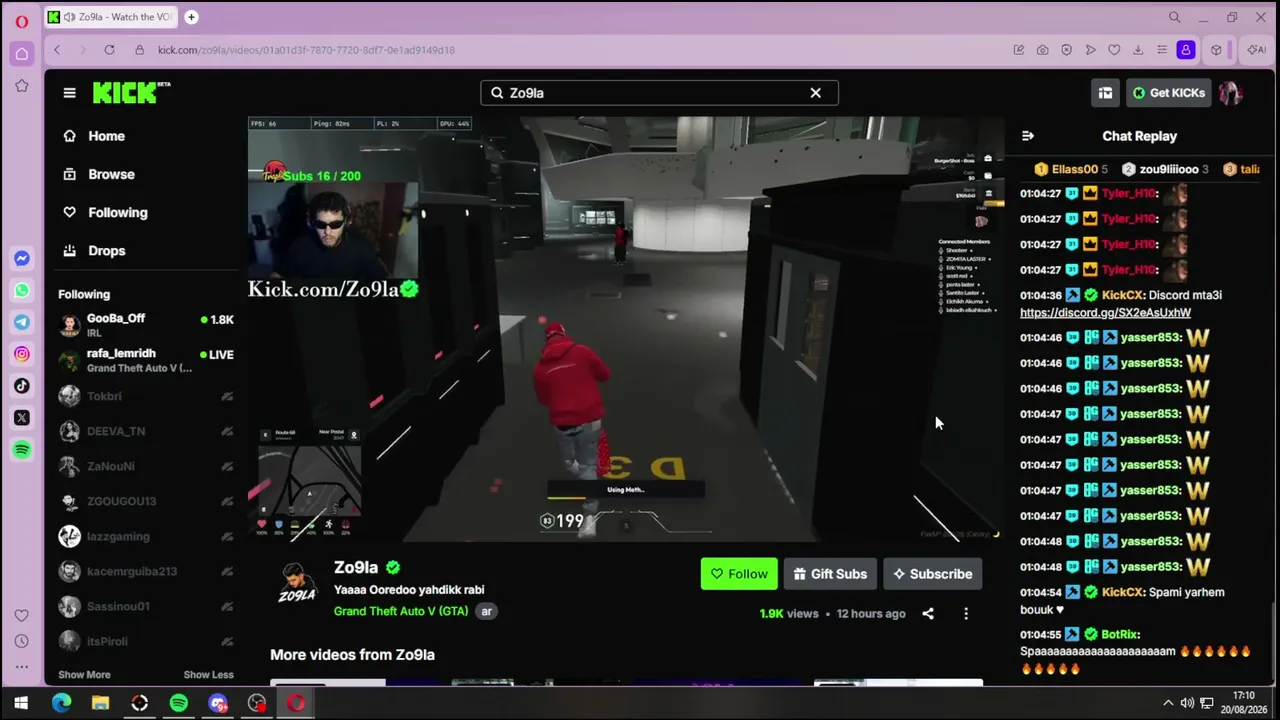Open Opera sidebar bookmarks star
The image size is (1280, 720).
21,86
